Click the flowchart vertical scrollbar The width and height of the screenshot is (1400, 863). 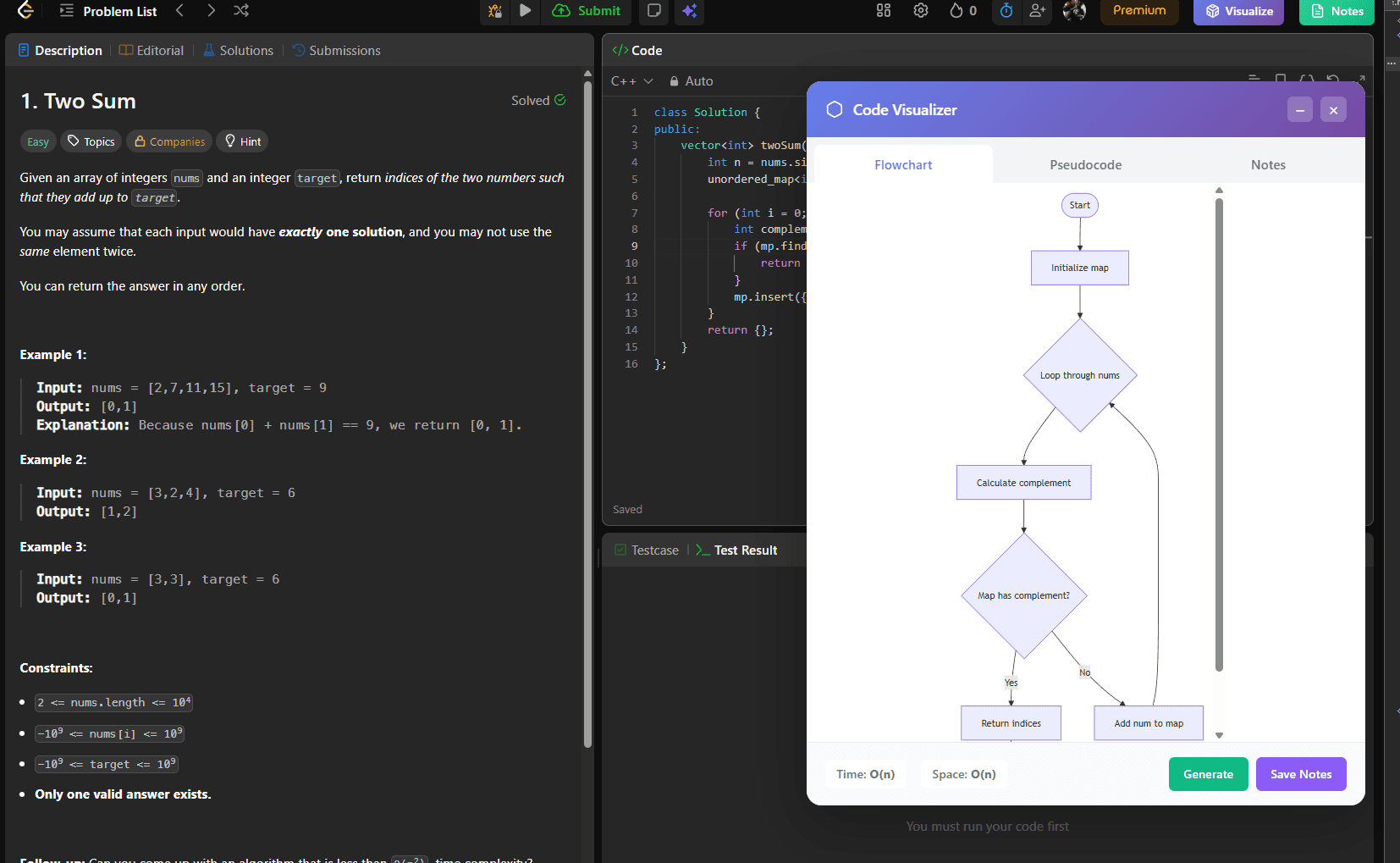1219,432
